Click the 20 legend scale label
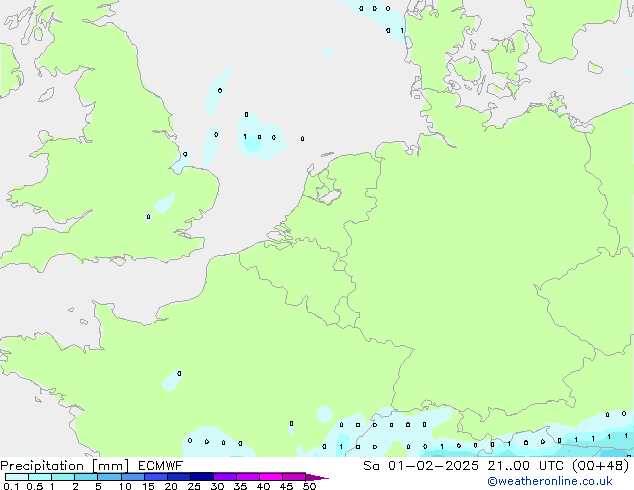This screenshot has width=634, height=490. pyautogui.click(x=171, y=486)
